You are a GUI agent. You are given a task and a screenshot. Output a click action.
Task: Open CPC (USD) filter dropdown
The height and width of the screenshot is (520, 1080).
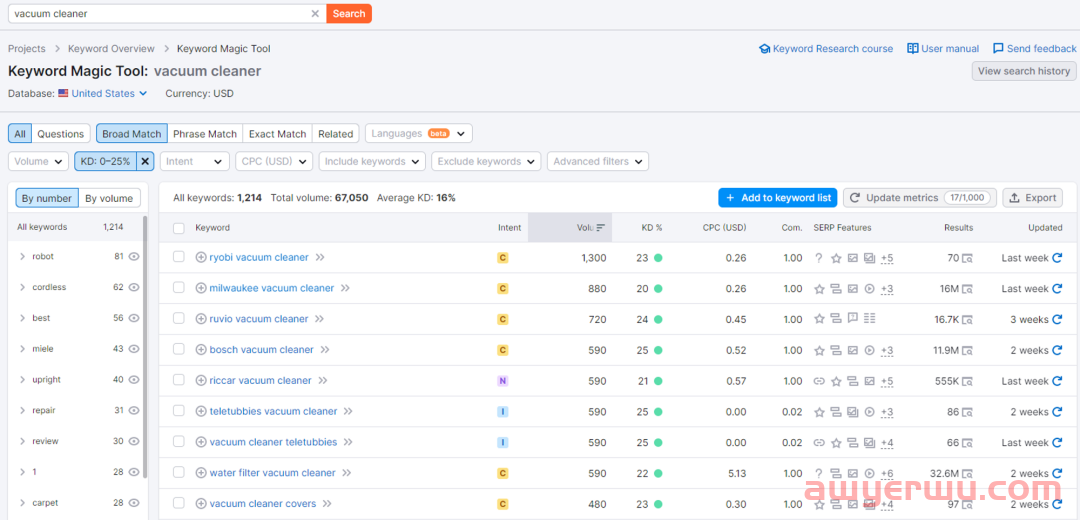[x=274, y=161]
